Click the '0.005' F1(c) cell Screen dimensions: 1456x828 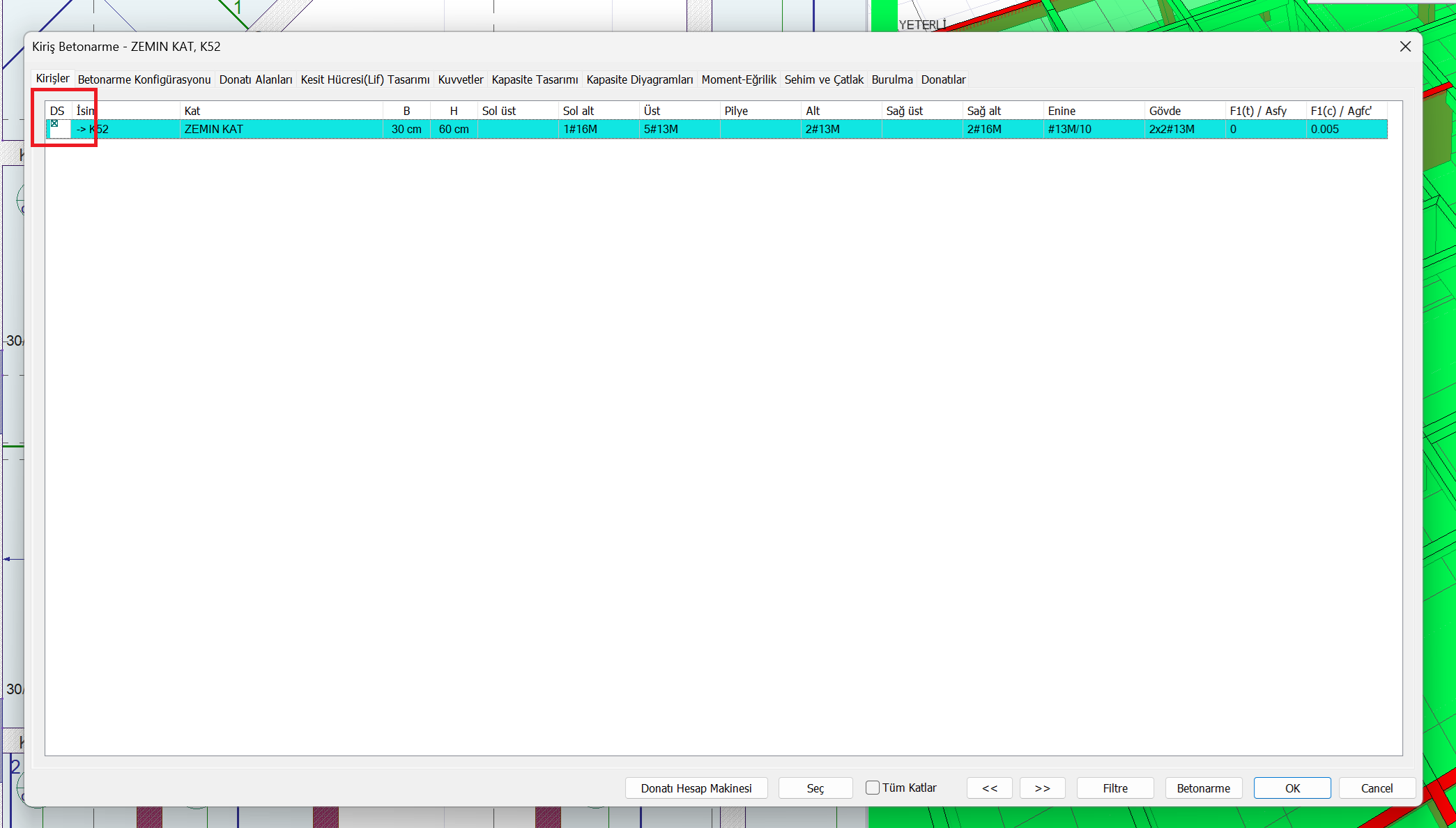[1347, 129]
